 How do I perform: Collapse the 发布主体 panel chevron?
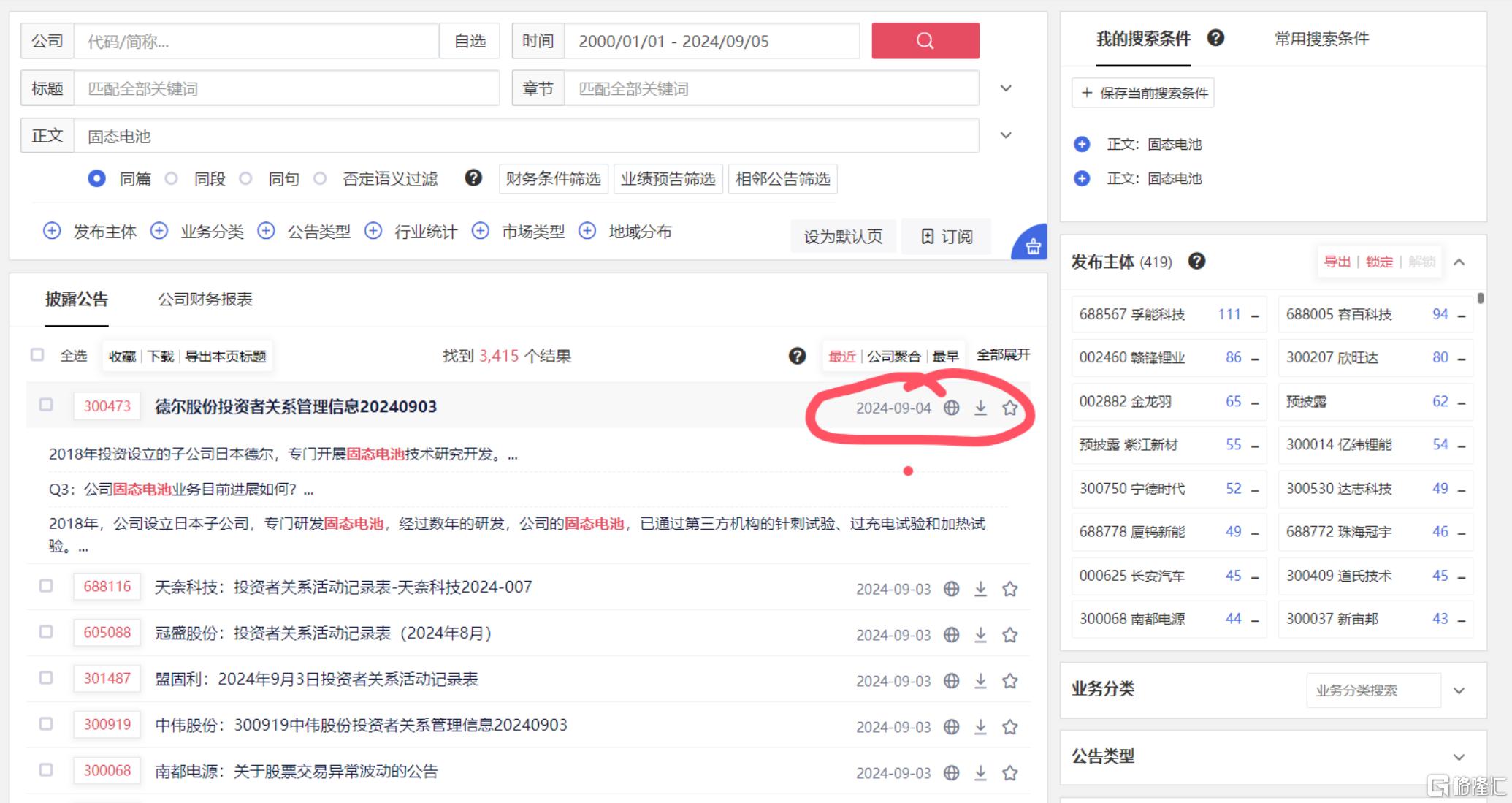pyautogui.click(x=1459, y=262)
